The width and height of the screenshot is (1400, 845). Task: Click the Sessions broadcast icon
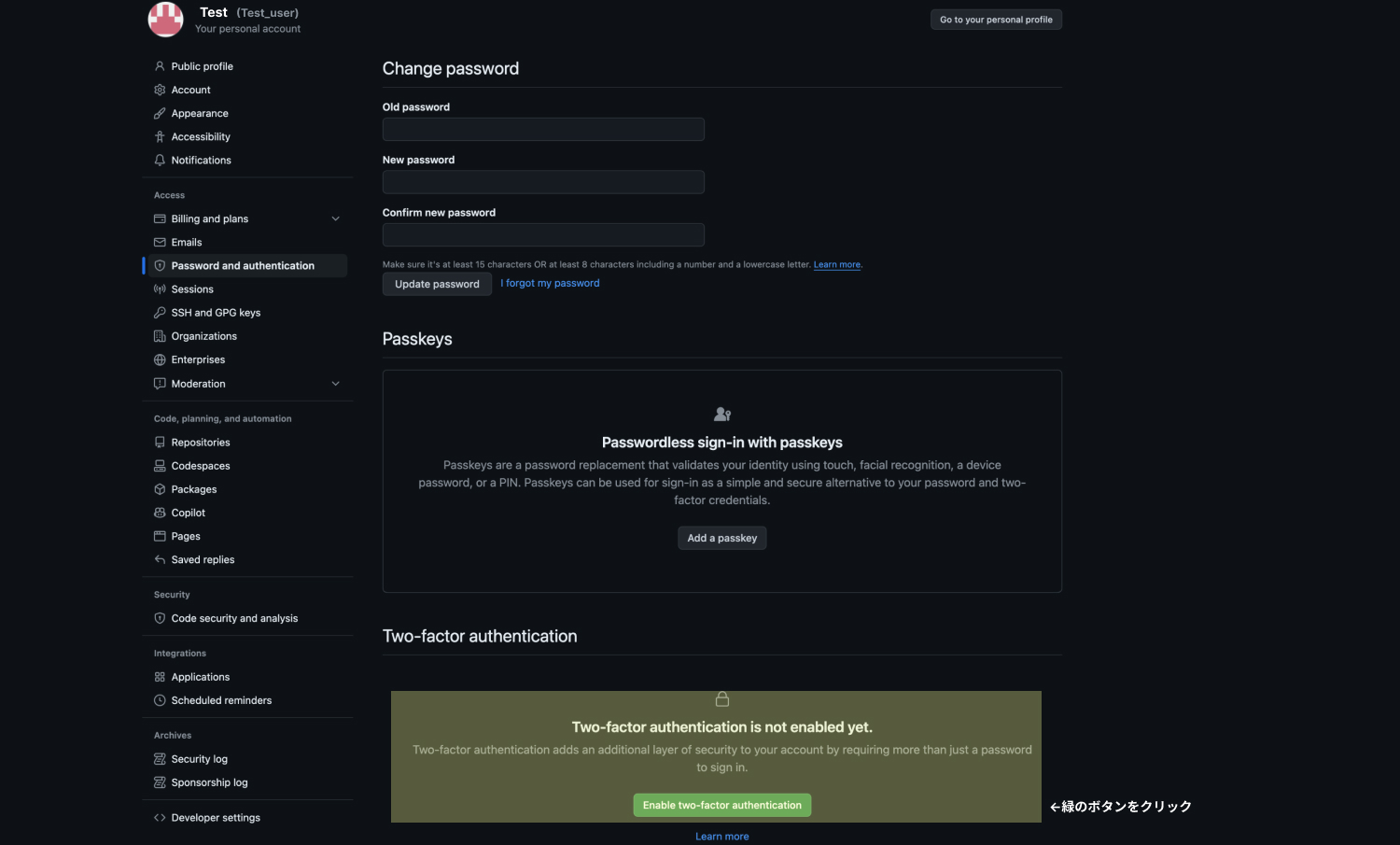pos(160,289)
